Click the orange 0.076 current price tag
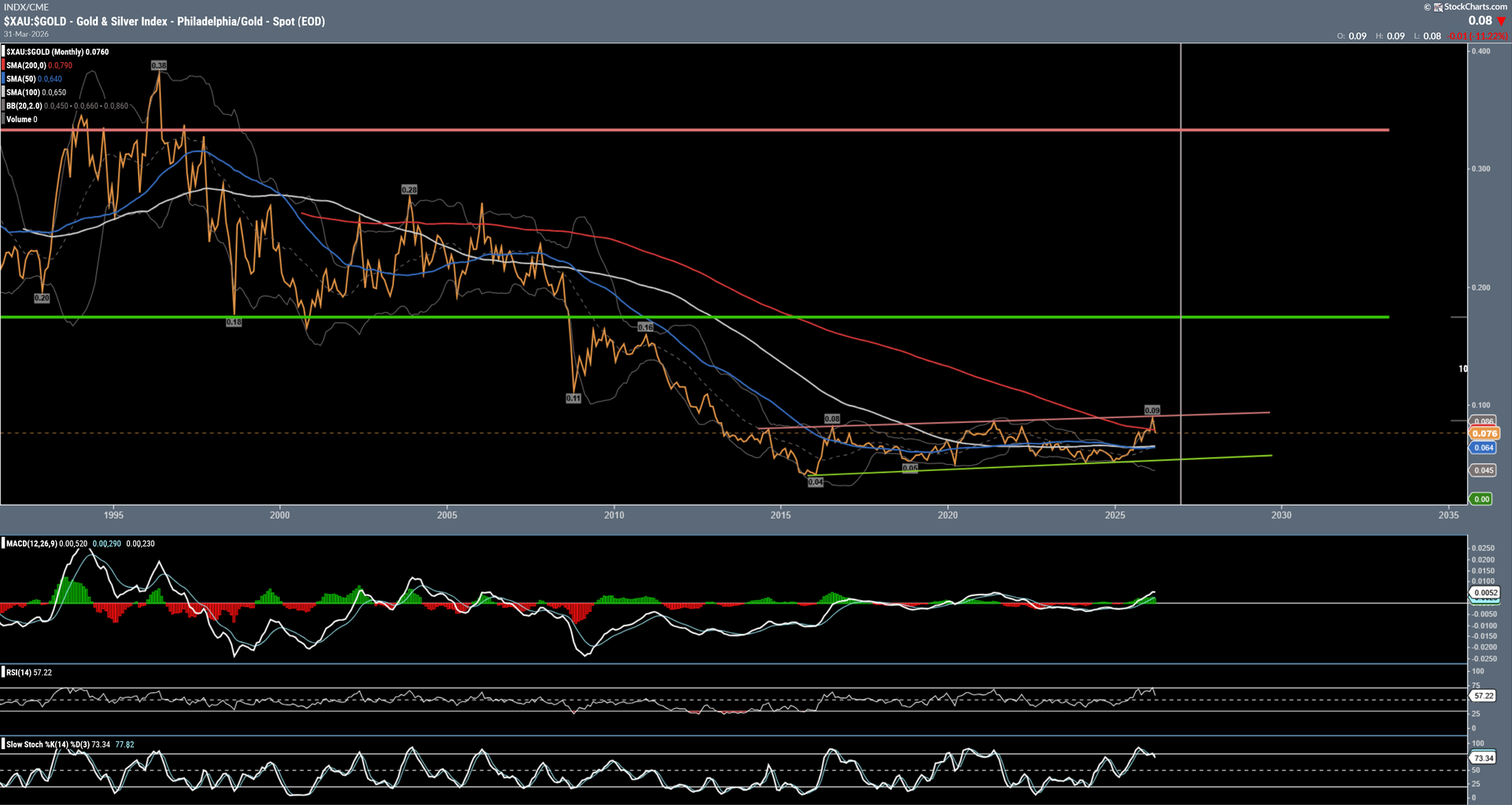Viewport: 1512px width, 805px height. (x=1484, y=433)
